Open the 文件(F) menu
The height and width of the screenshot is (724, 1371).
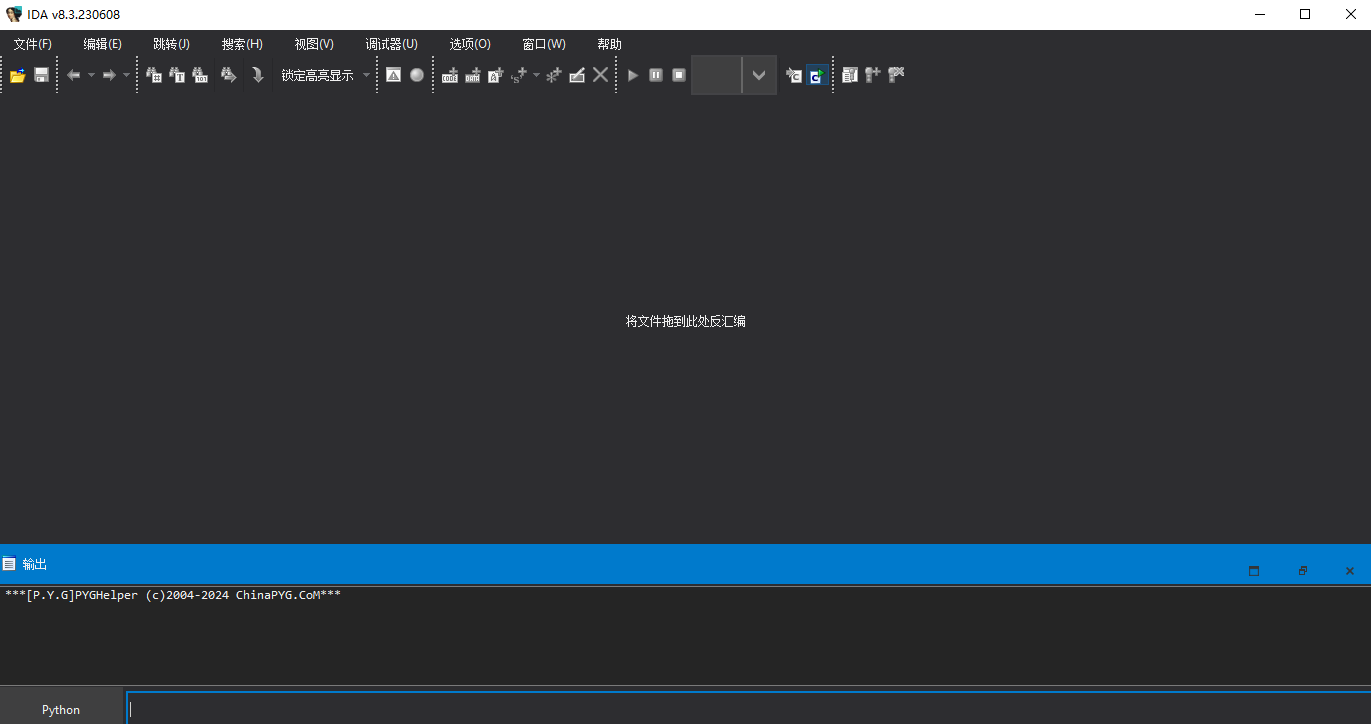32,44
